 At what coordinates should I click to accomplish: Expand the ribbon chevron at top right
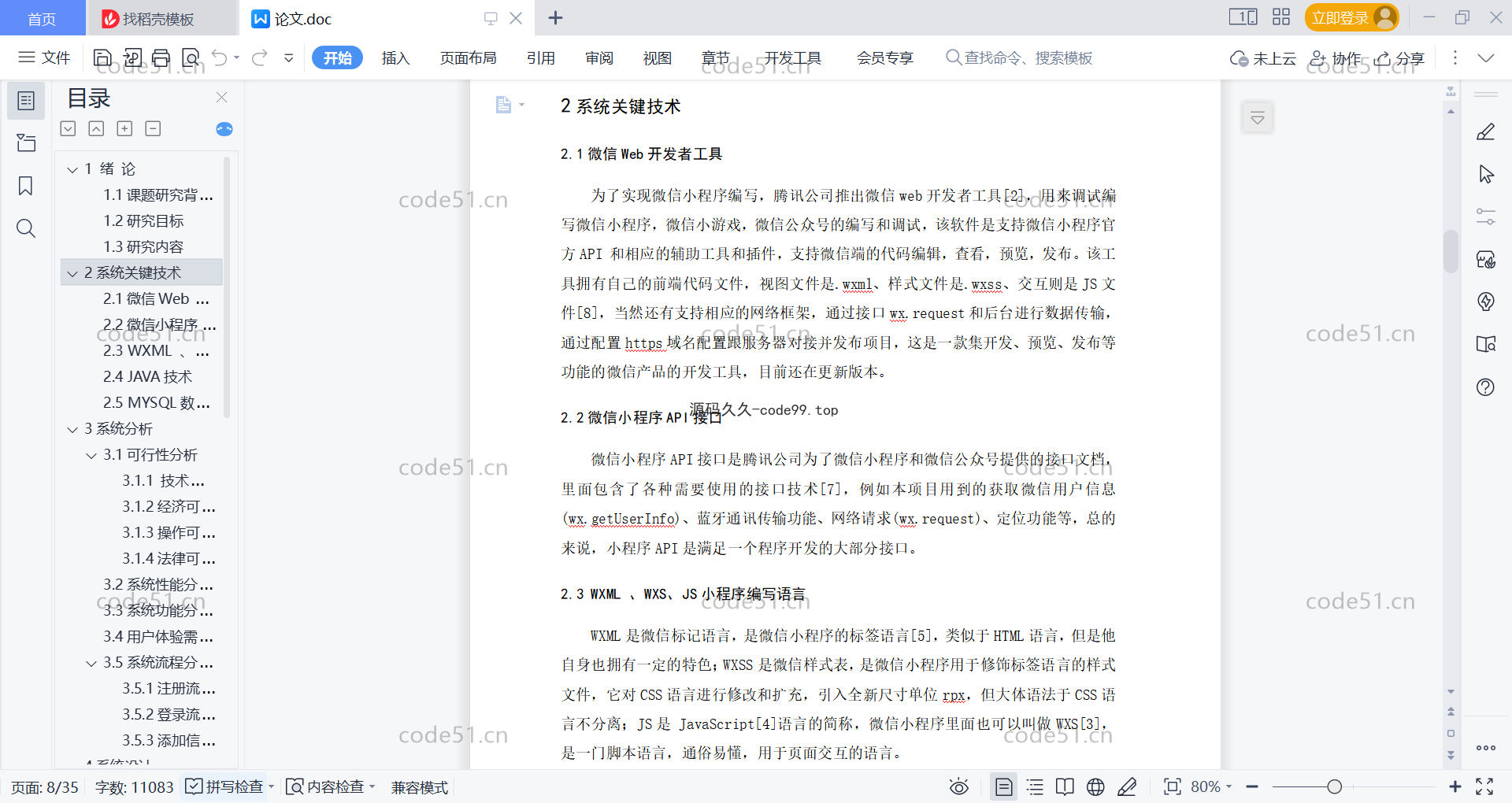[x=1485, y=57]
